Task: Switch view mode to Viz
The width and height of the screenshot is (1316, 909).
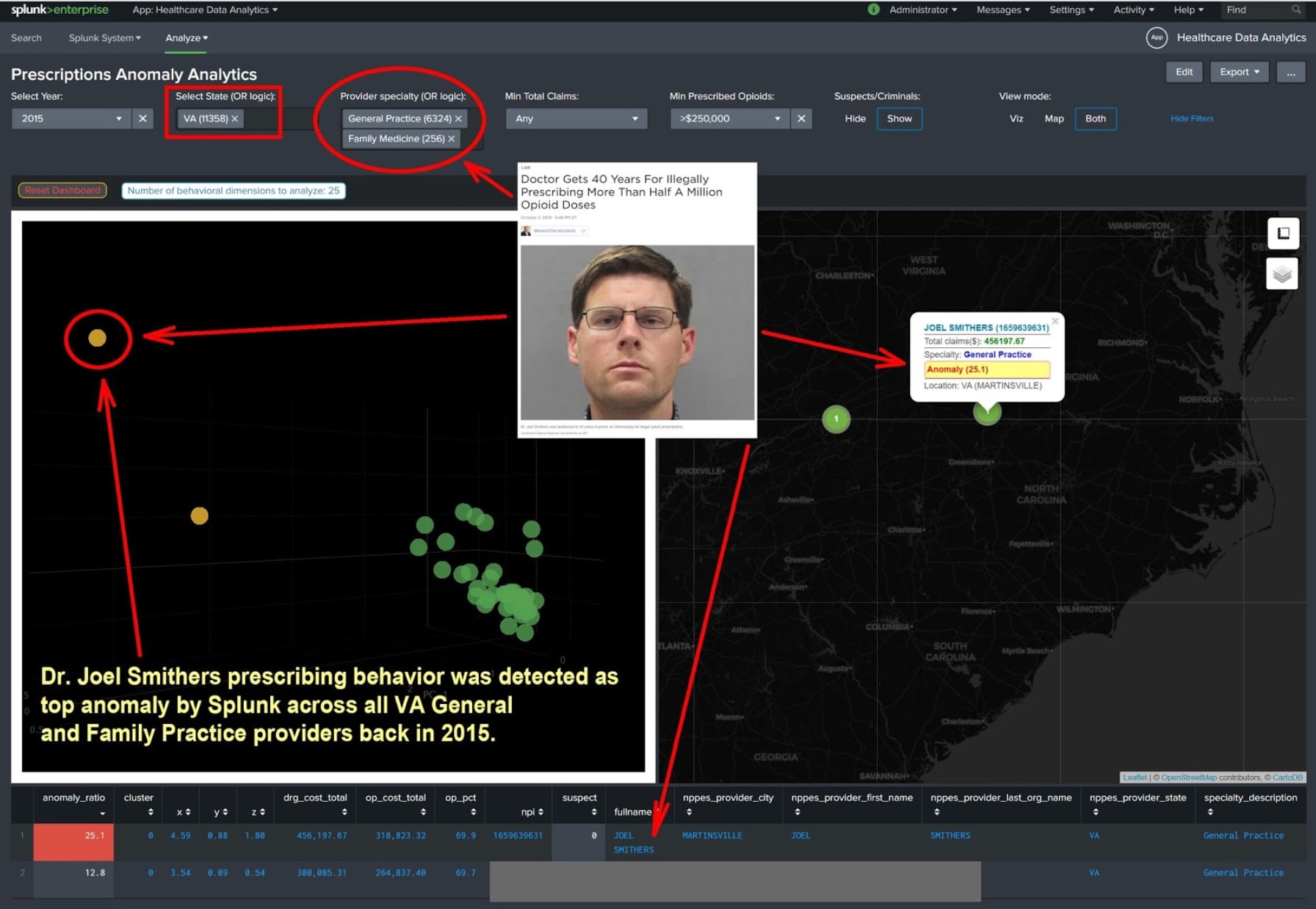Action: tap(1016, 118)
